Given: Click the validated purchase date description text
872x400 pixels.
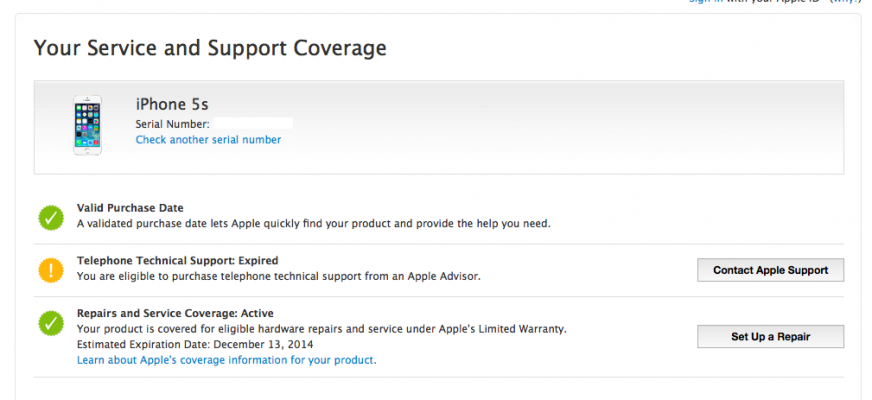Looking at the screenshot, I should click(x=314, y=224).
